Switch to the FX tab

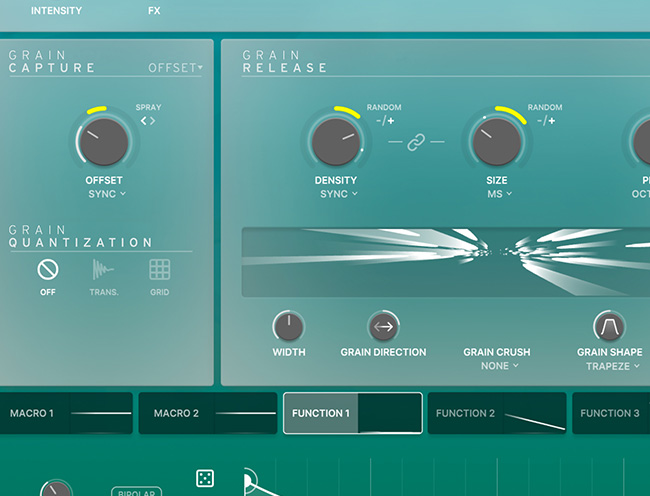tap(153, 11)
